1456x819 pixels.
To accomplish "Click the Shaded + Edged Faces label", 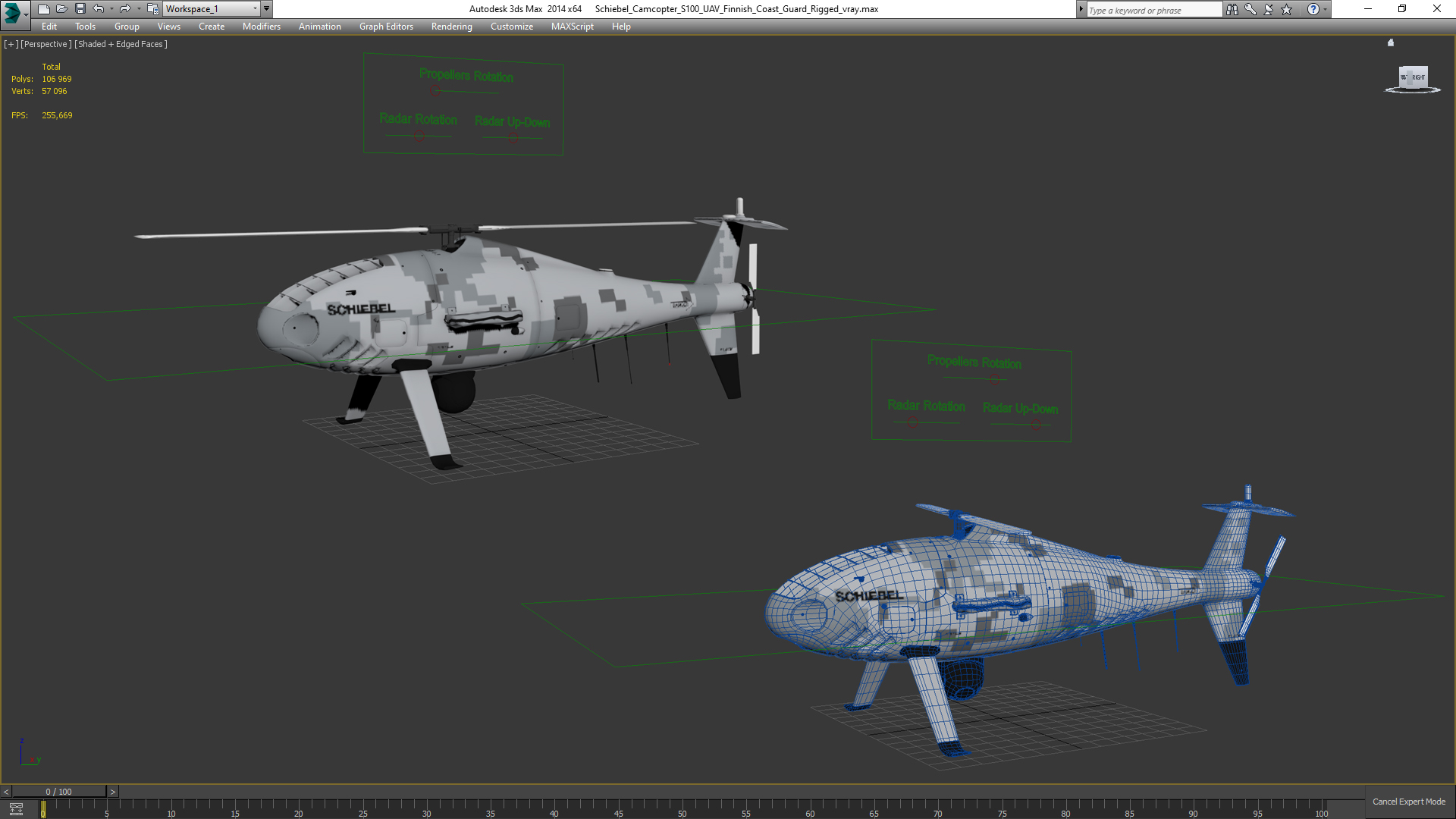I will 121,44.
